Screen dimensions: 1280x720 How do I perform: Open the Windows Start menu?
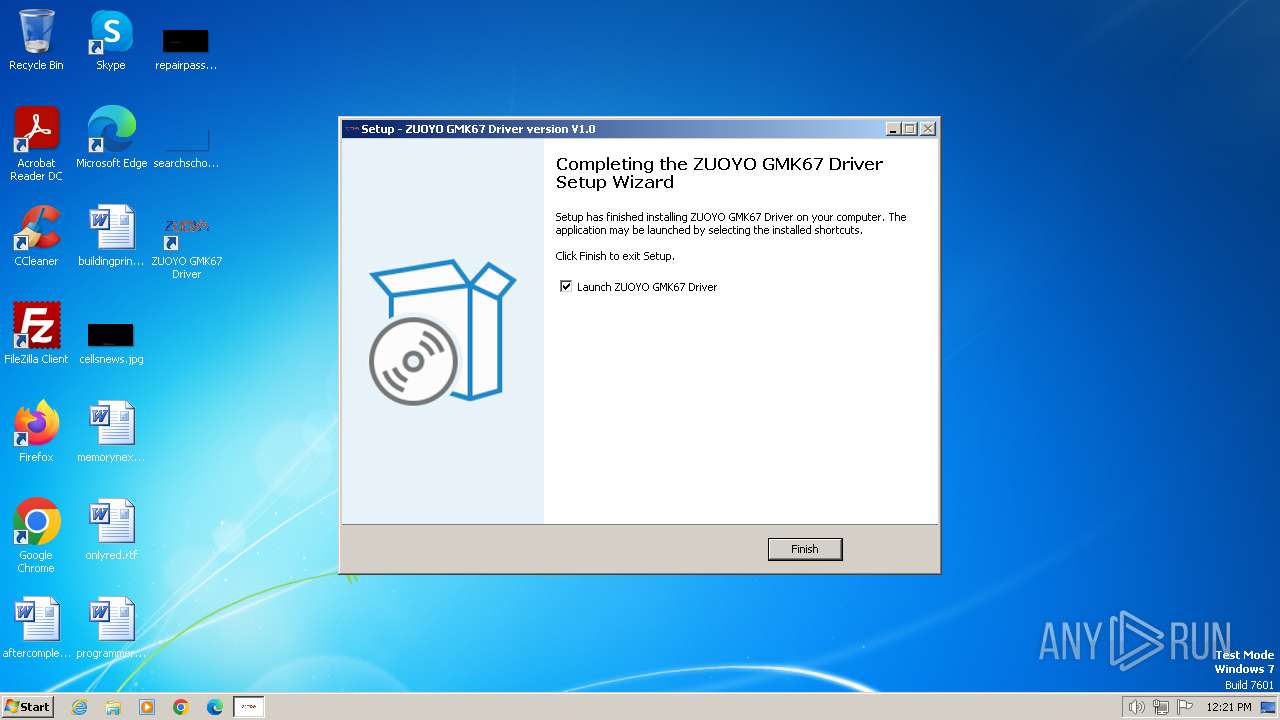(27, 706)
